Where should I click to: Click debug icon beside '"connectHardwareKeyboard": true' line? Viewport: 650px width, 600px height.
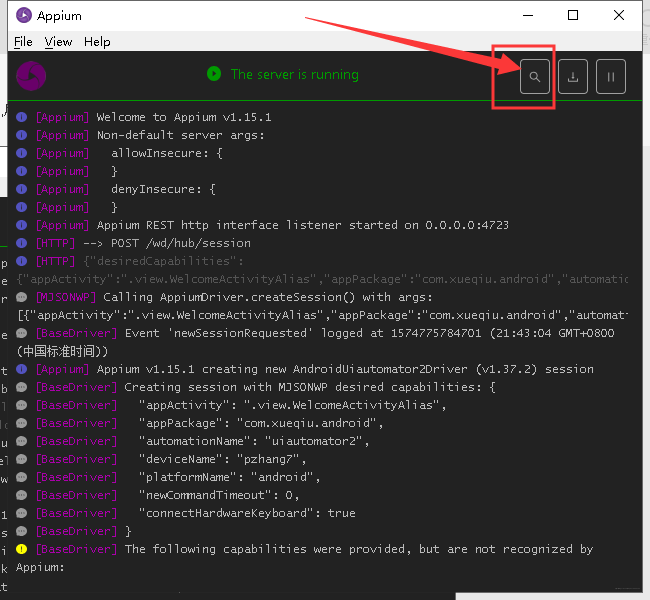[22, 513]
